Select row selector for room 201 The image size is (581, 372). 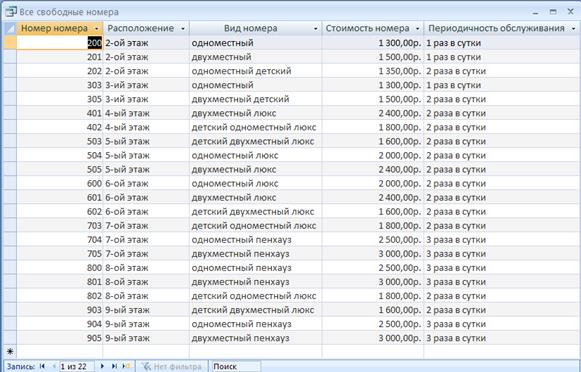pyautogui.click(x=10, y=57)
